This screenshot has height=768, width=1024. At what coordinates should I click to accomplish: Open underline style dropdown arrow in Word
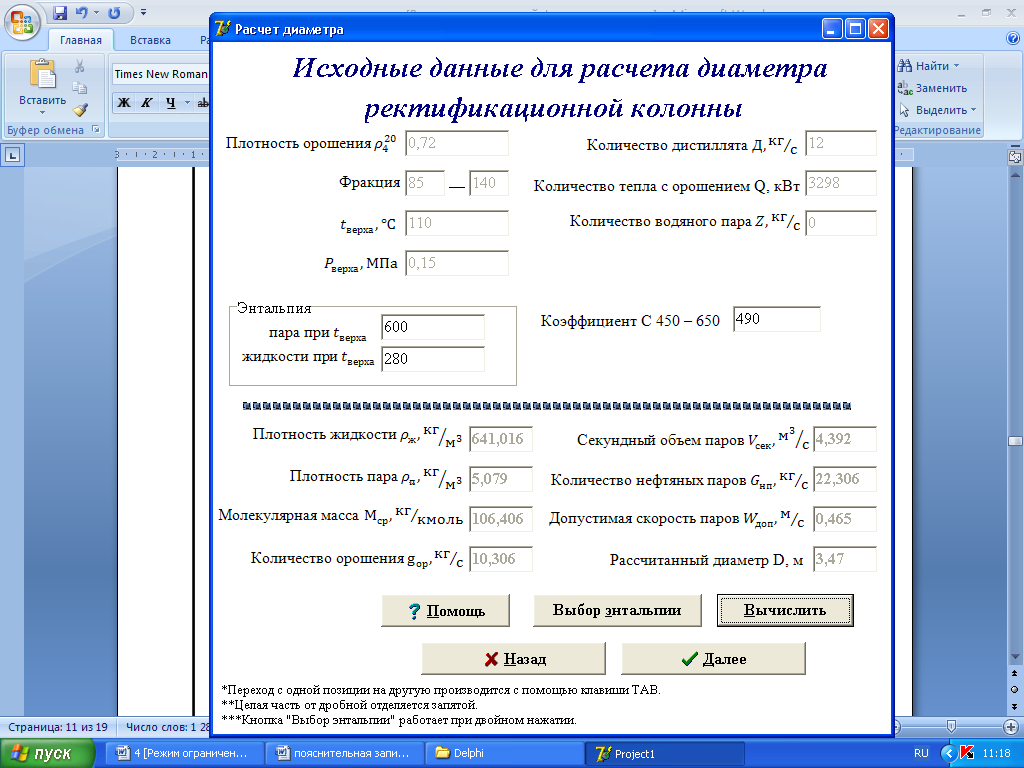point(187,103)
